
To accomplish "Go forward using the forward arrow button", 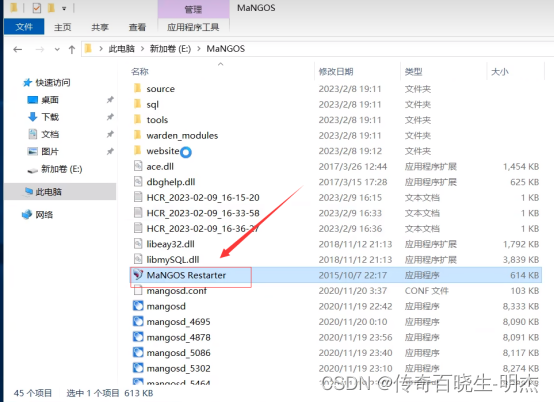I will coord(40,49).
